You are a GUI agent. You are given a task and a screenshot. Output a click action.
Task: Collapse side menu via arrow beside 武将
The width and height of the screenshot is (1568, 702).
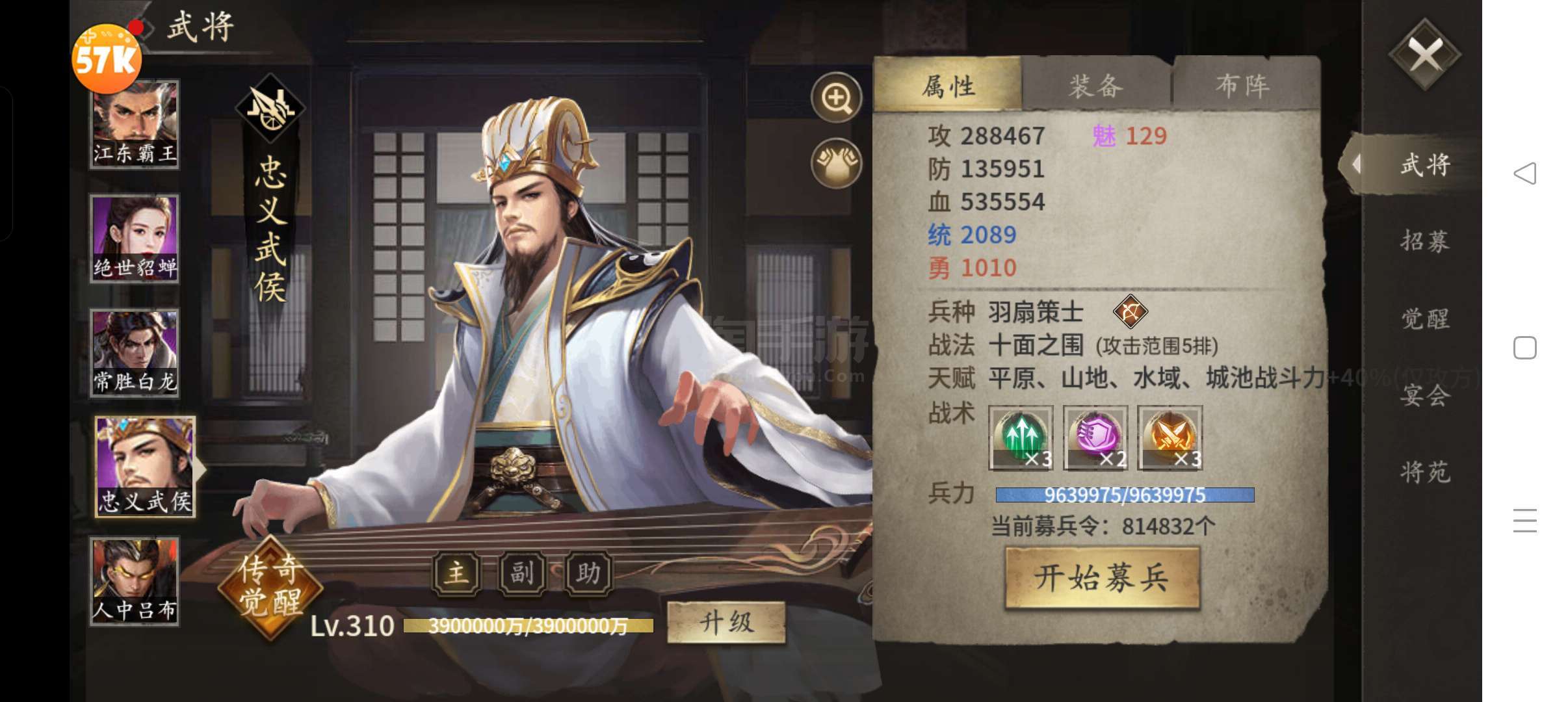(x=1356, y=164)
